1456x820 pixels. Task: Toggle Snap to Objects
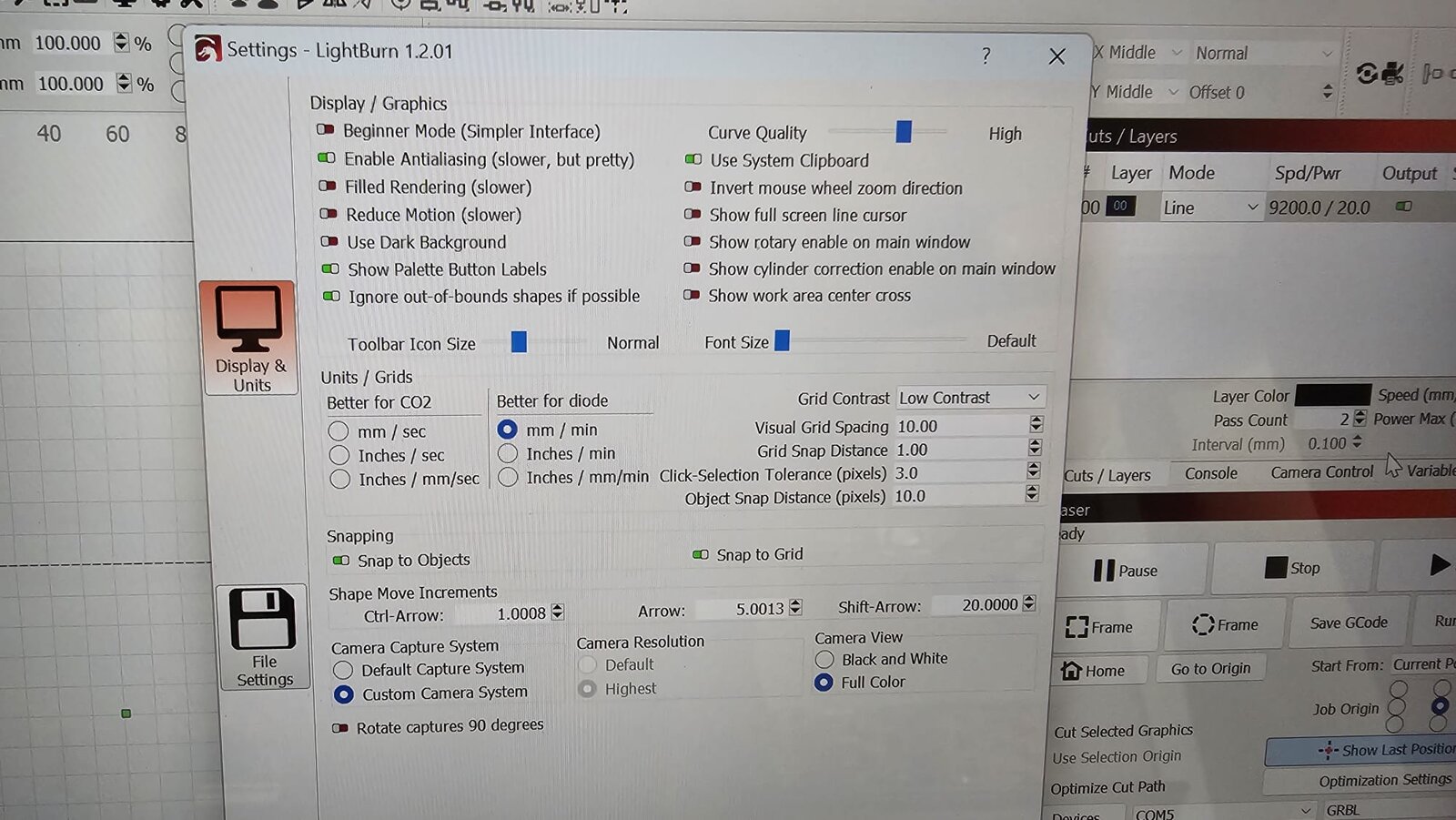click(340, 561)
